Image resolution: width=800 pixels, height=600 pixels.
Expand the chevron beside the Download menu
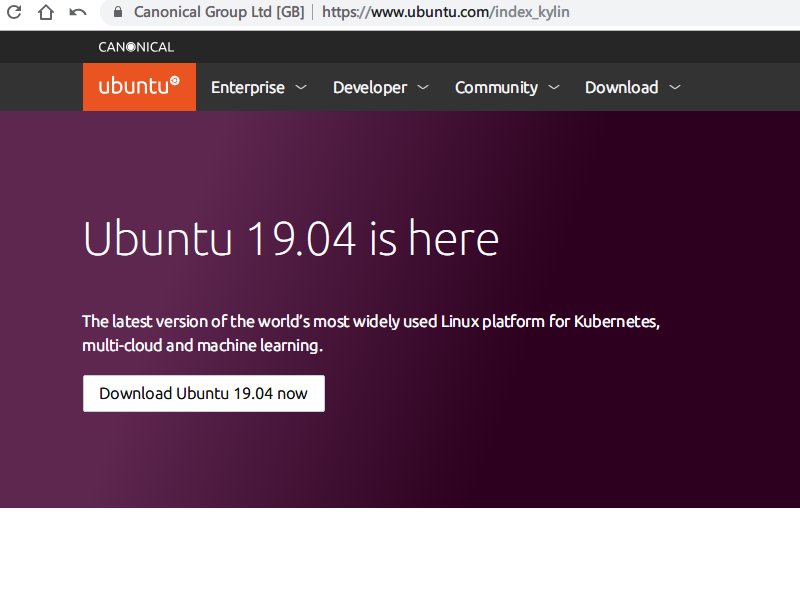pyautogui.click(x=675, y=88)
